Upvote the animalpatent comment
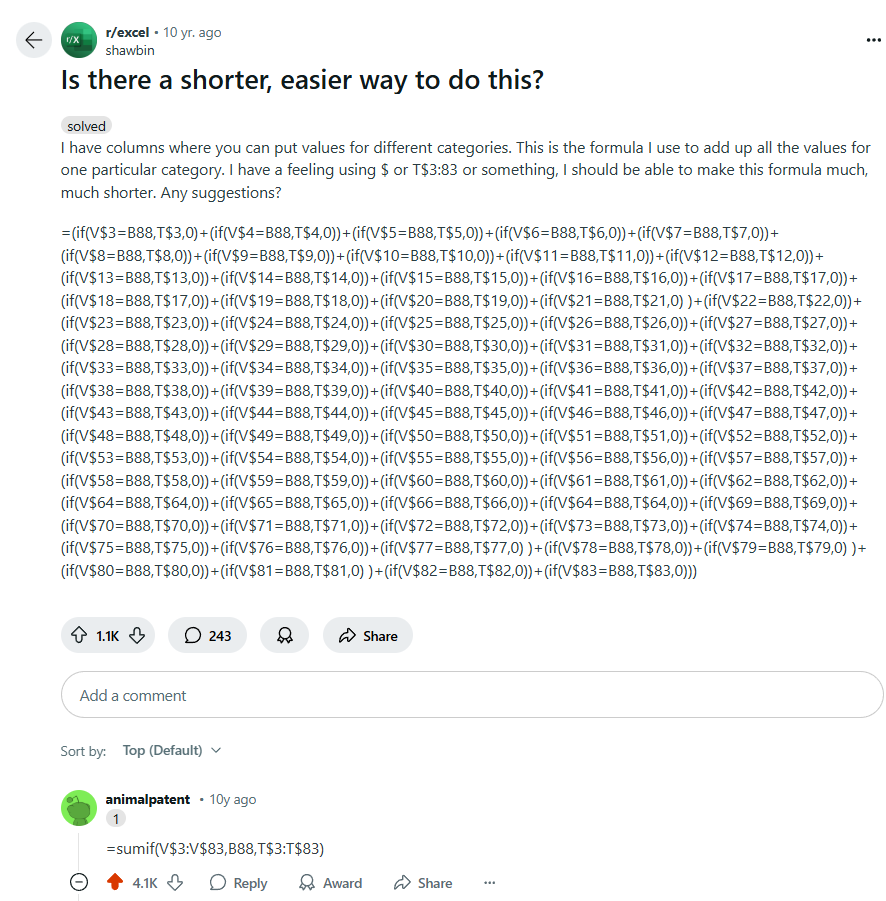 click(x=114, y=883)
